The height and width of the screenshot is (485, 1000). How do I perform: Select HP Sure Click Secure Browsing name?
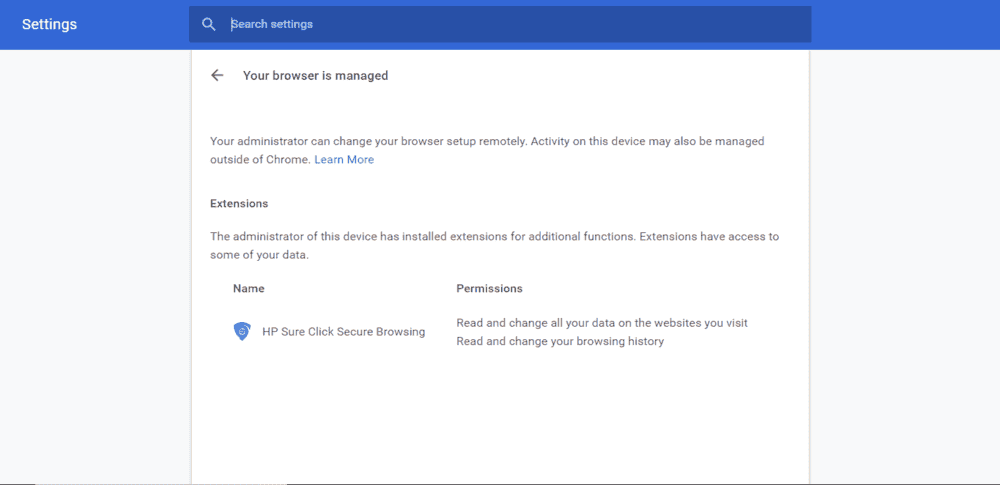coord(343,332)
